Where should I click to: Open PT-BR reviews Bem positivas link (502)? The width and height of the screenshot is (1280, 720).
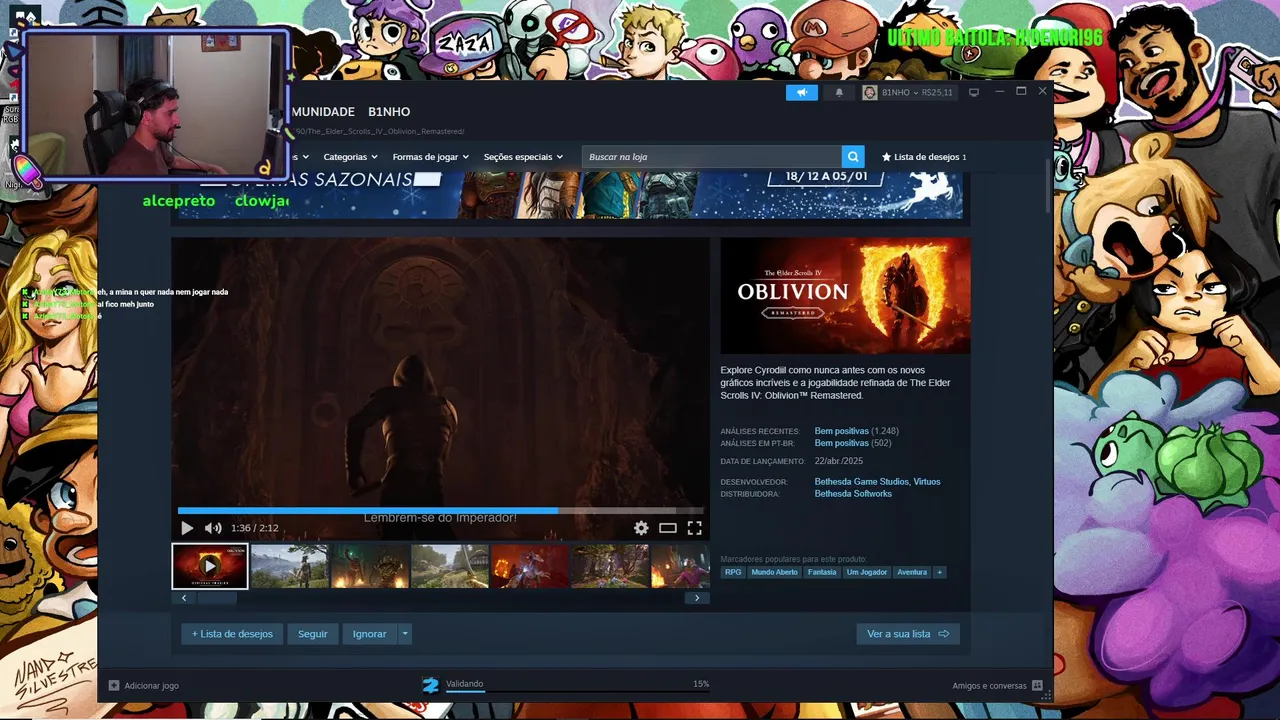coord(842,443)
